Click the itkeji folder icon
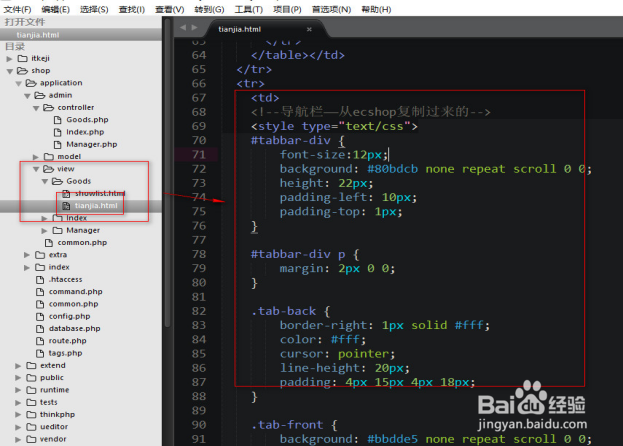The image size is (623, 446). coord(23,58)
